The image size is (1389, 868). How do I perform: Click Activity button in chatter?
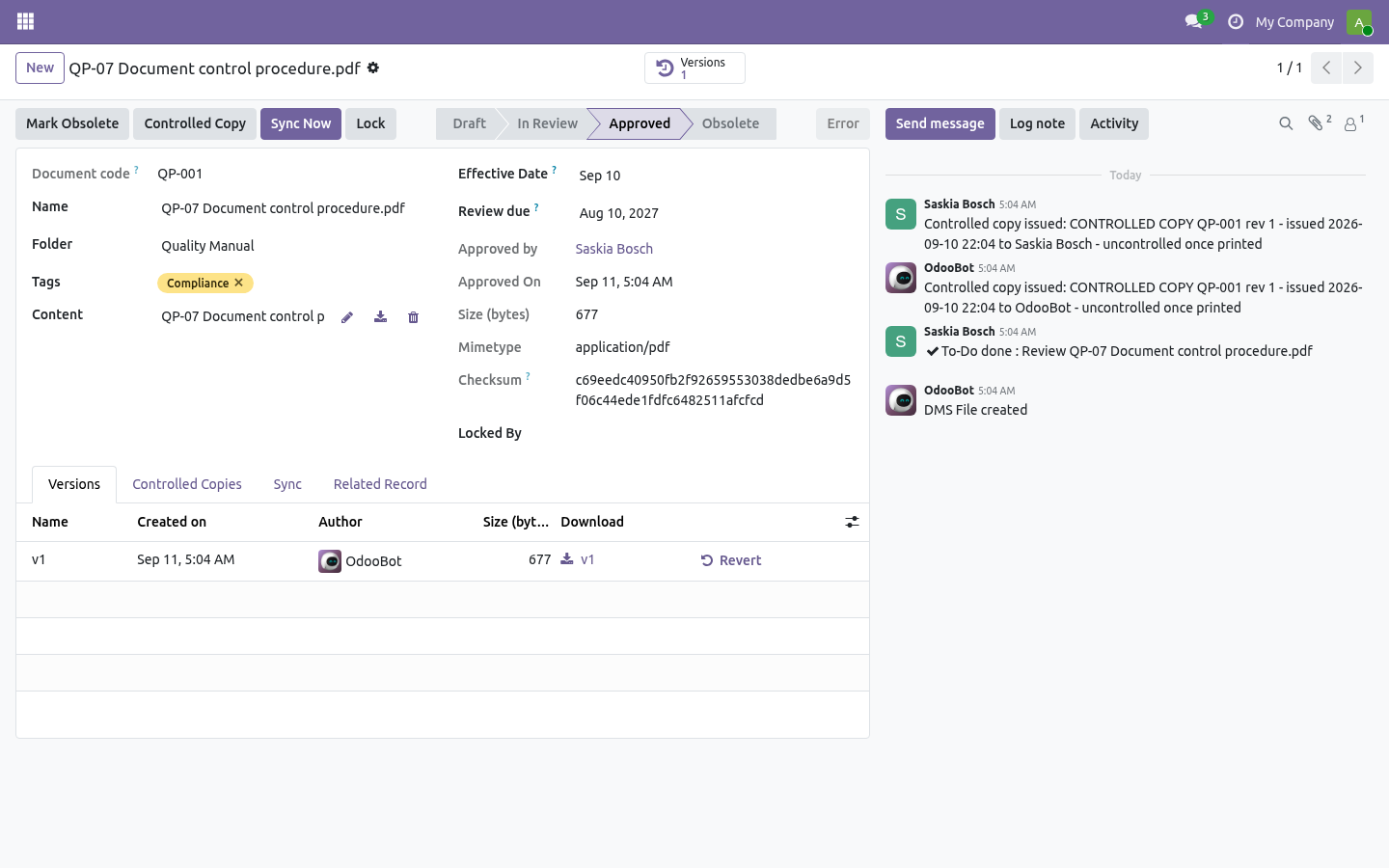(x=1114, y=123)
